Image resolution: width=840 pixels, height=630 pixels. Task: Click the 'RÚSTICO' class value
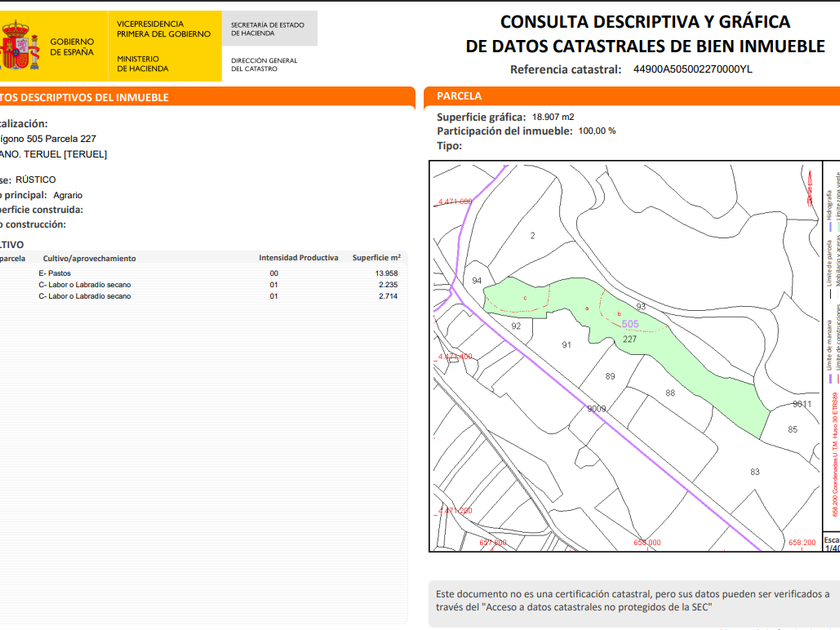(x=35, y=179)
